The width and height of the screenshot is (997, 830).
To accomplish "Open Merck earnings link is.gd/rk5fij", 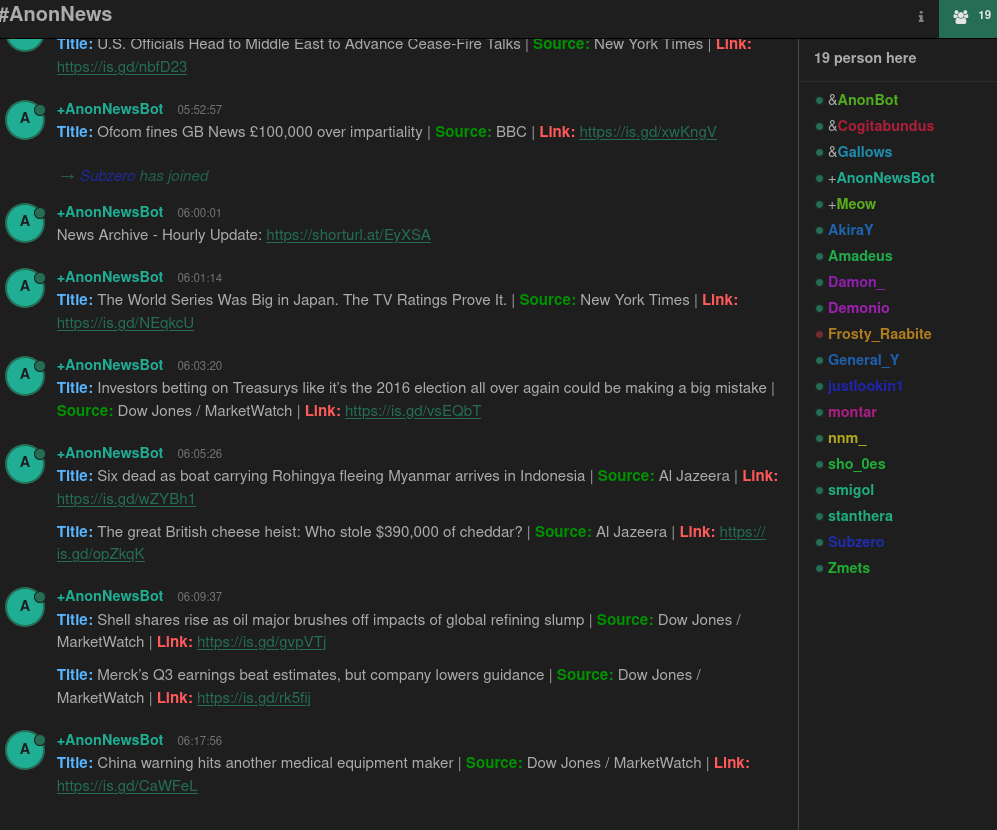I will click(x=254, y=698).
